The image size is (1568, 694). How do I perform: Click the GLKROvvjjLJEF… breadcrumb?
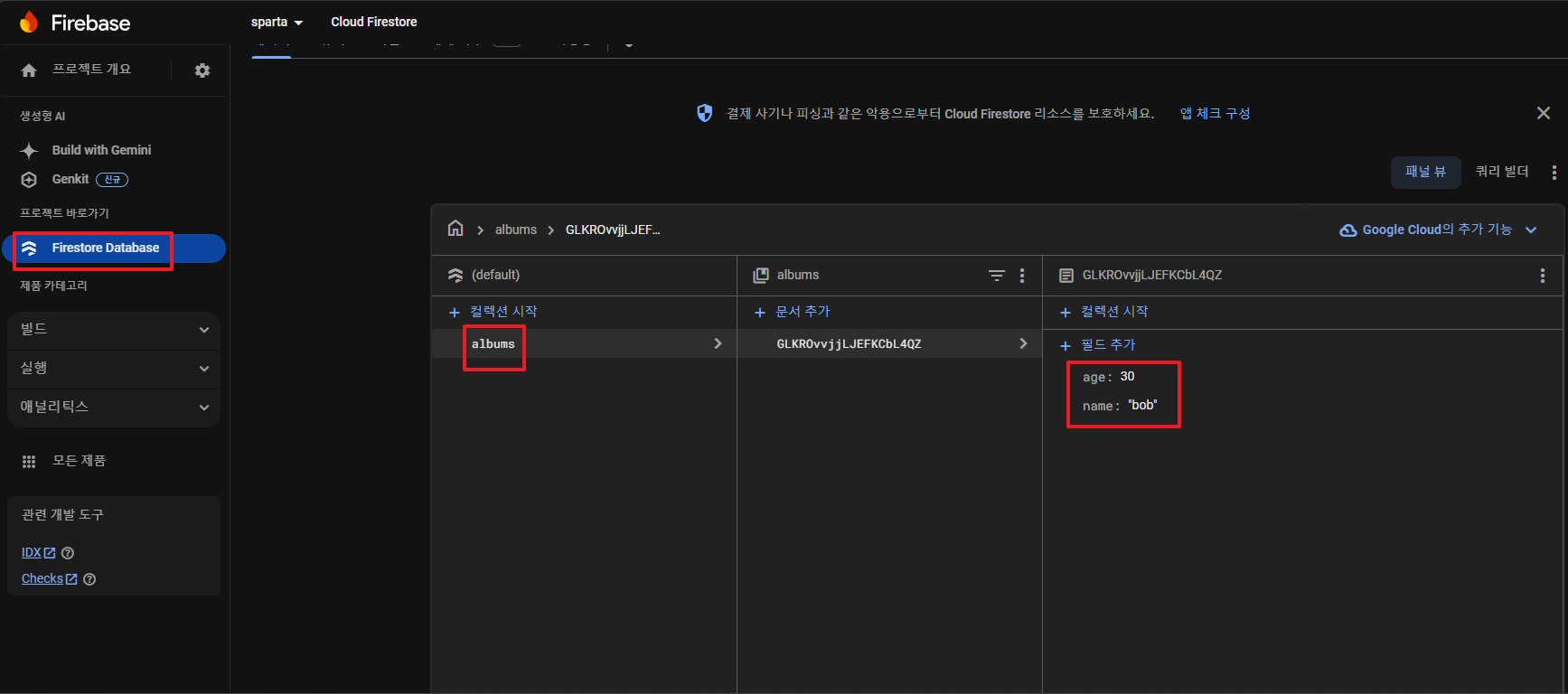pyautogui.click(x=613, y=230)
